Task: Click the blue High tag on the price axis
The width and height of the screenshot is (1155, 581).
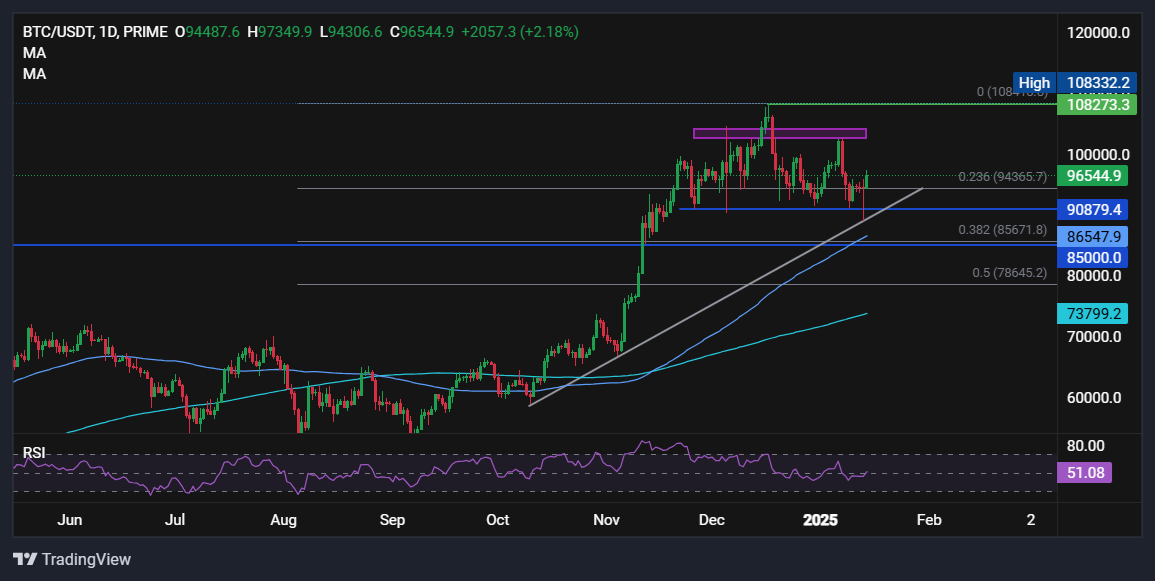Action: click(x=1034, y=83)
